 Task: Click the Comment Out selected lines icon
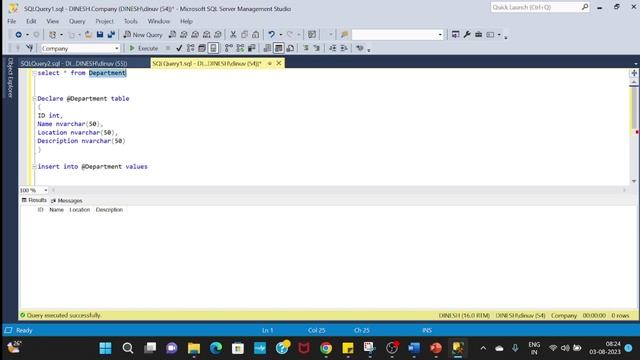coord(306,48)
